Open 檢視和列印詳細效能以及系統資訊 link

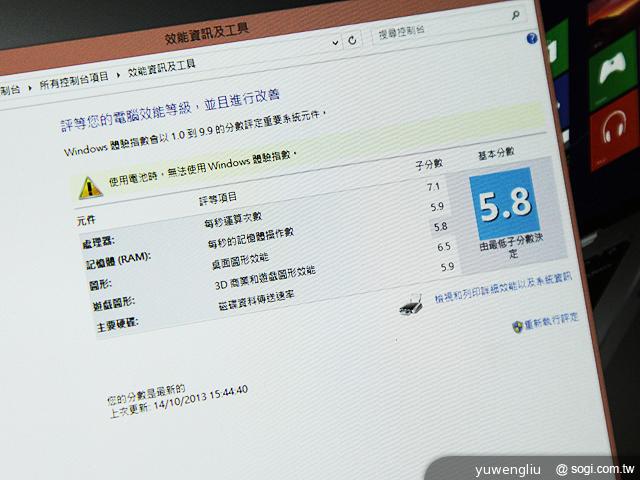pyautogui.click(x=502, y=287)
